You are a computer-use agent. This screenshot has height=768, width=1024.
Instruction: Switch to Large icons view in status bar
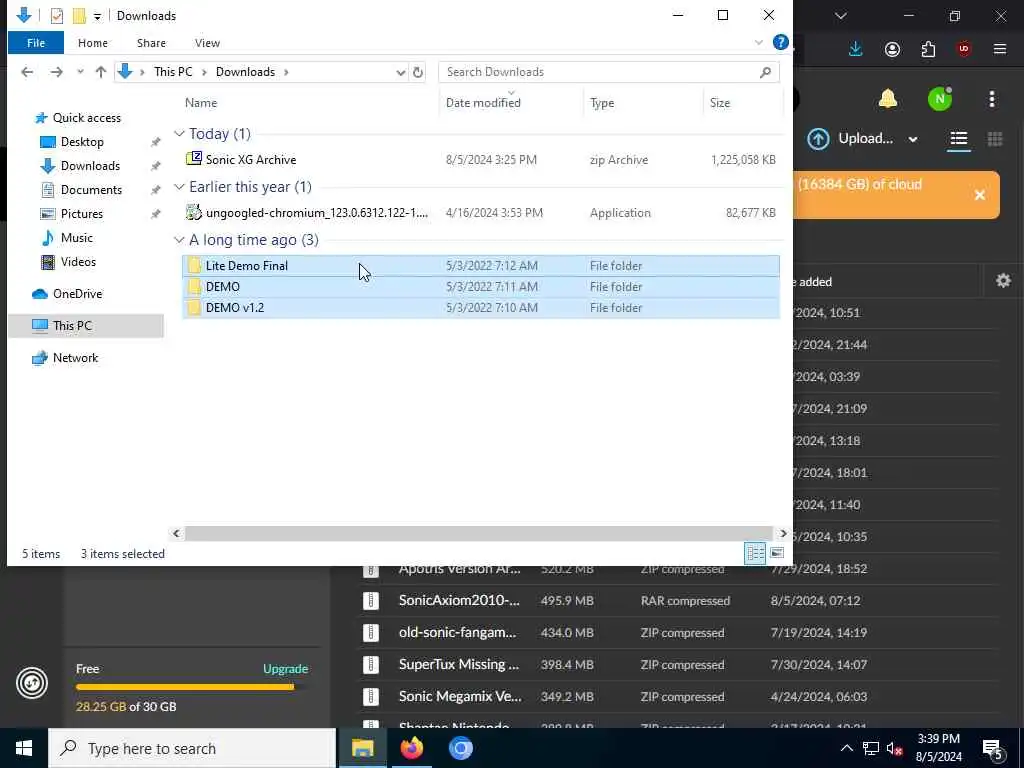coord(776,553)
